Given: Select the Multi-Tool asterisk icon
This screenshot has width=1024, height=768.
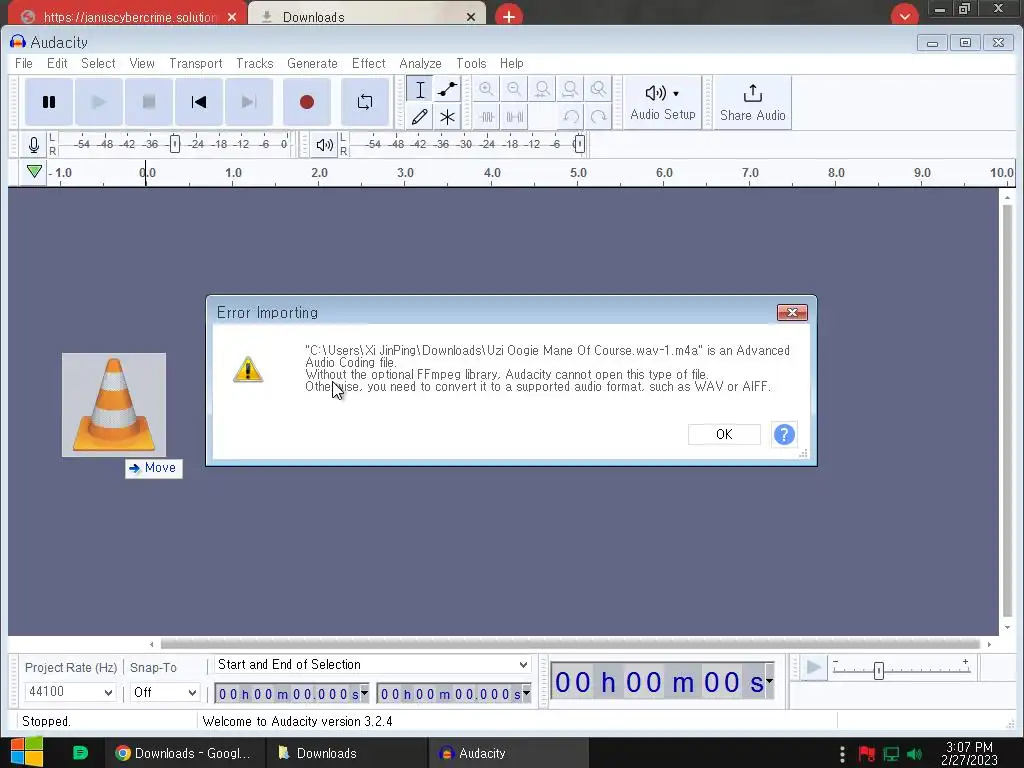Looking at the screenshot, I should pyautogui.click(x=447, y=117).
